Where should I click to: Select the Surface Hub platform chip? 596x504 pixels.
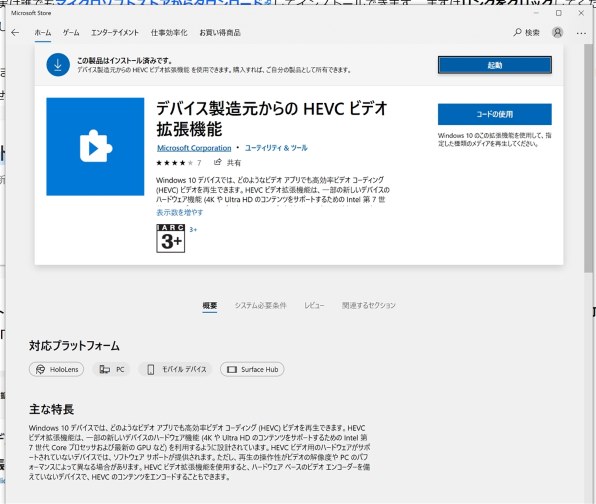click(252, 369)
